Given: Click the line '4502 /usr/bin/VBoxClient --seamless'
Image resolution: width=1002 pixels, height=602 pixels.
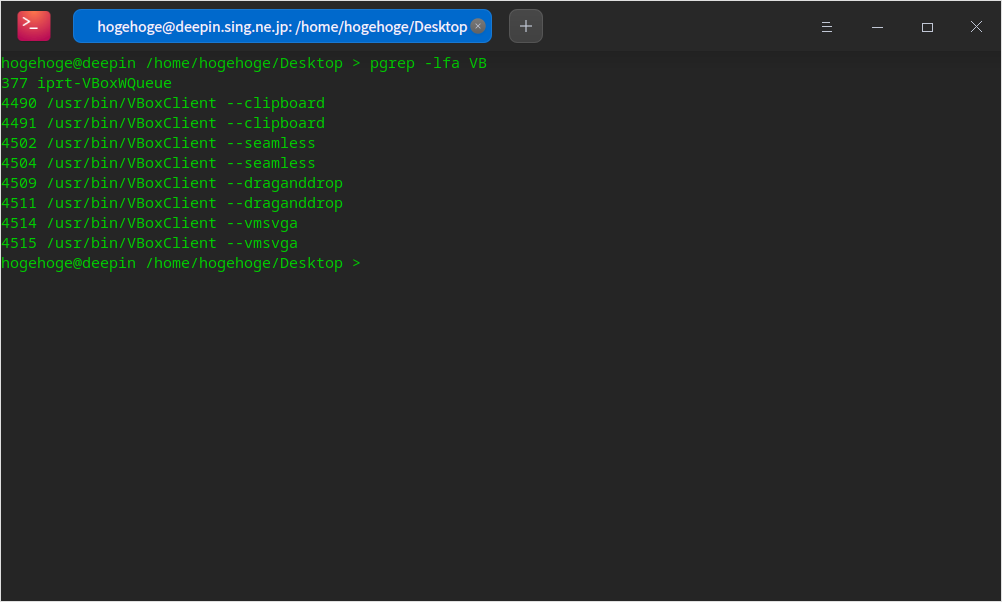Looking at the screenshot, I should 158,143.
